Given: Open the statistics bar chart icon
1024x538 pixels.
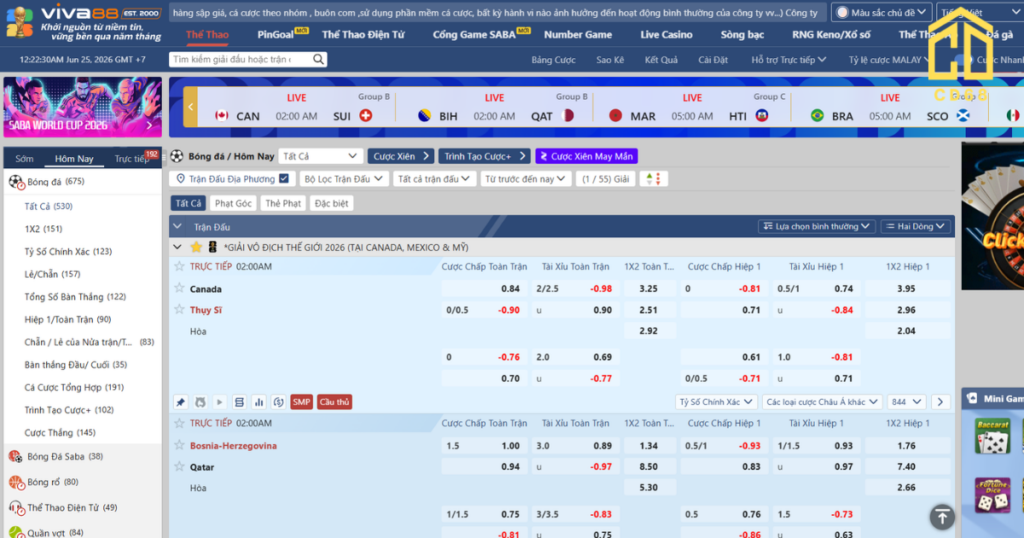Looking at the screenshot, I should tap(259, 402).
